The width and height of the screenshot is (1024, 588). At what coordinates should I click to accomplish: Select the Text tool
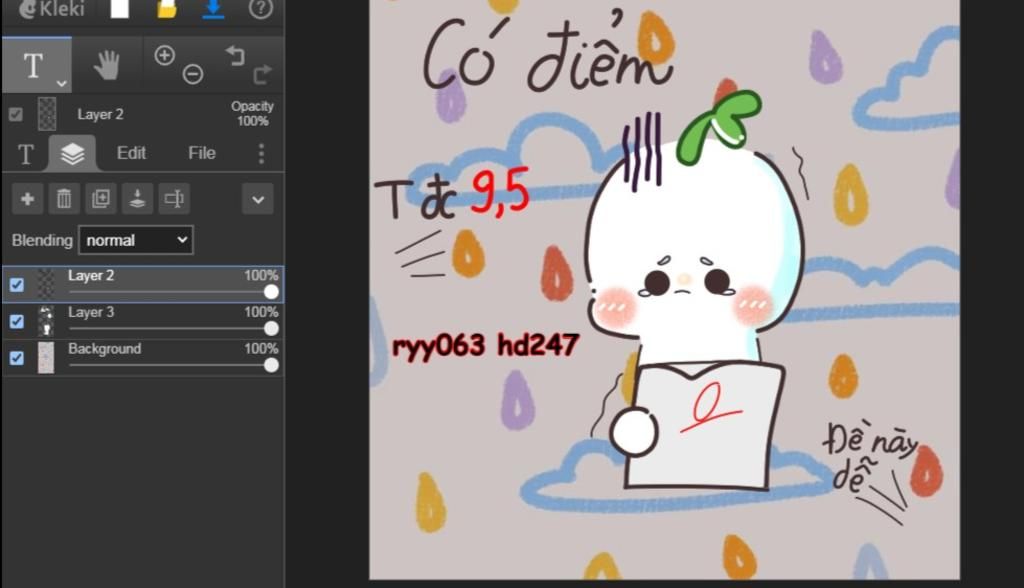coord(33,65)
